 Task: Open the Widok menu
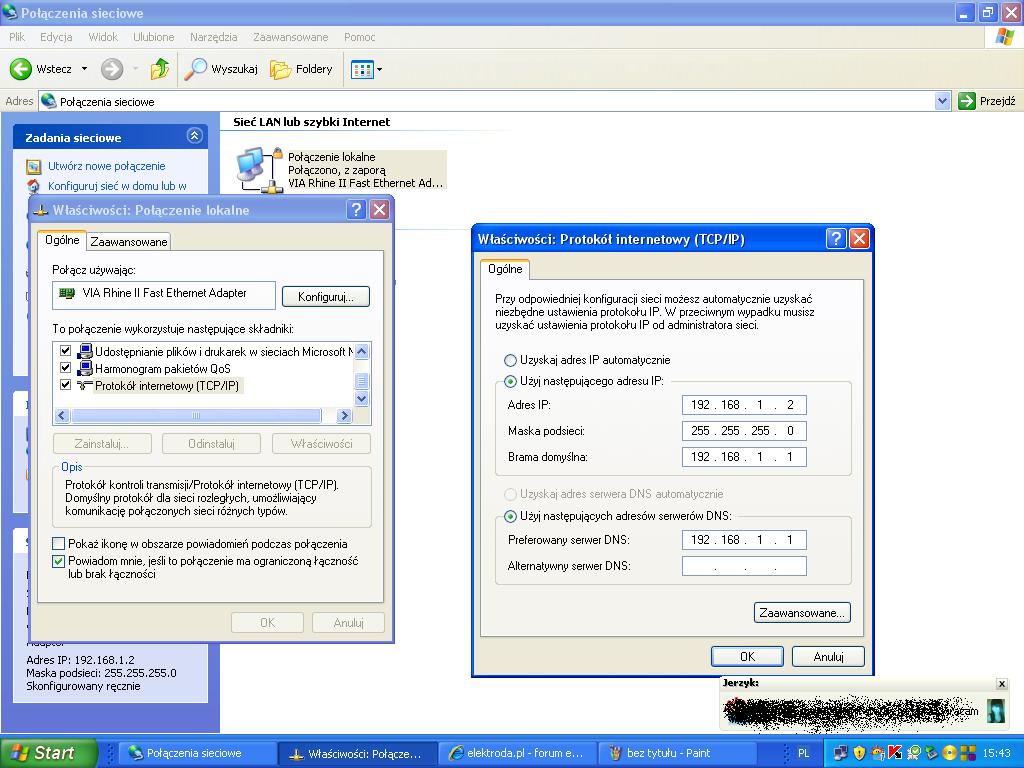pos(103,37)
